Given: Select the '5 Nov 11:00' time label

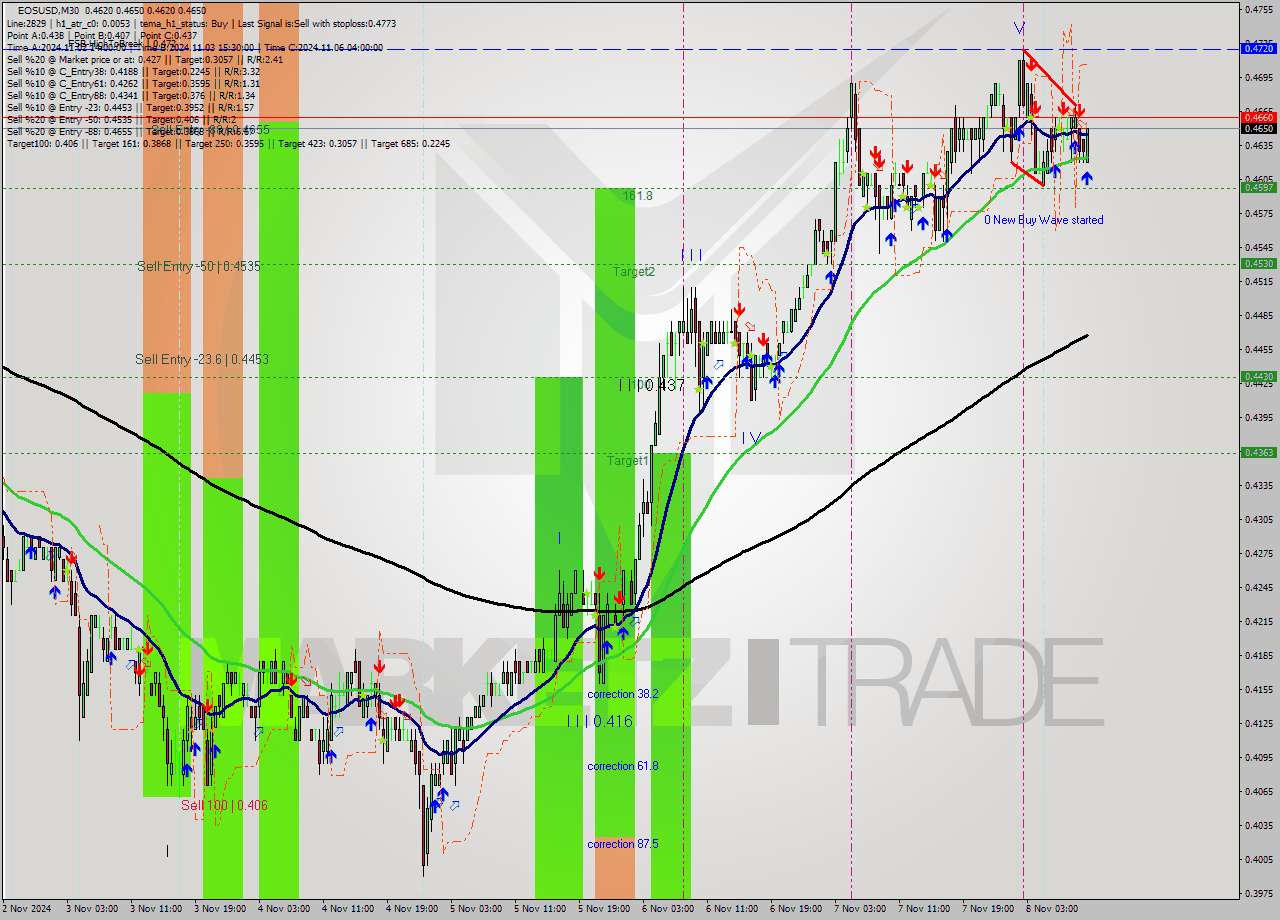Looking at the screenshot, I should click(x=540, y=909).
